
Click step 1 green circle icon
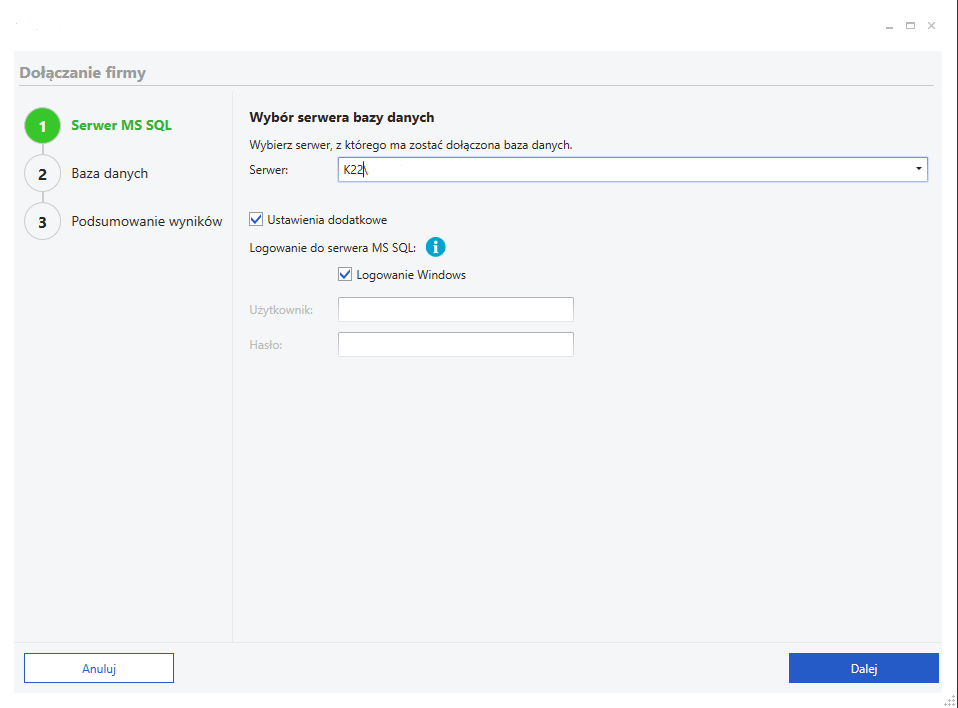coord(42,126)
